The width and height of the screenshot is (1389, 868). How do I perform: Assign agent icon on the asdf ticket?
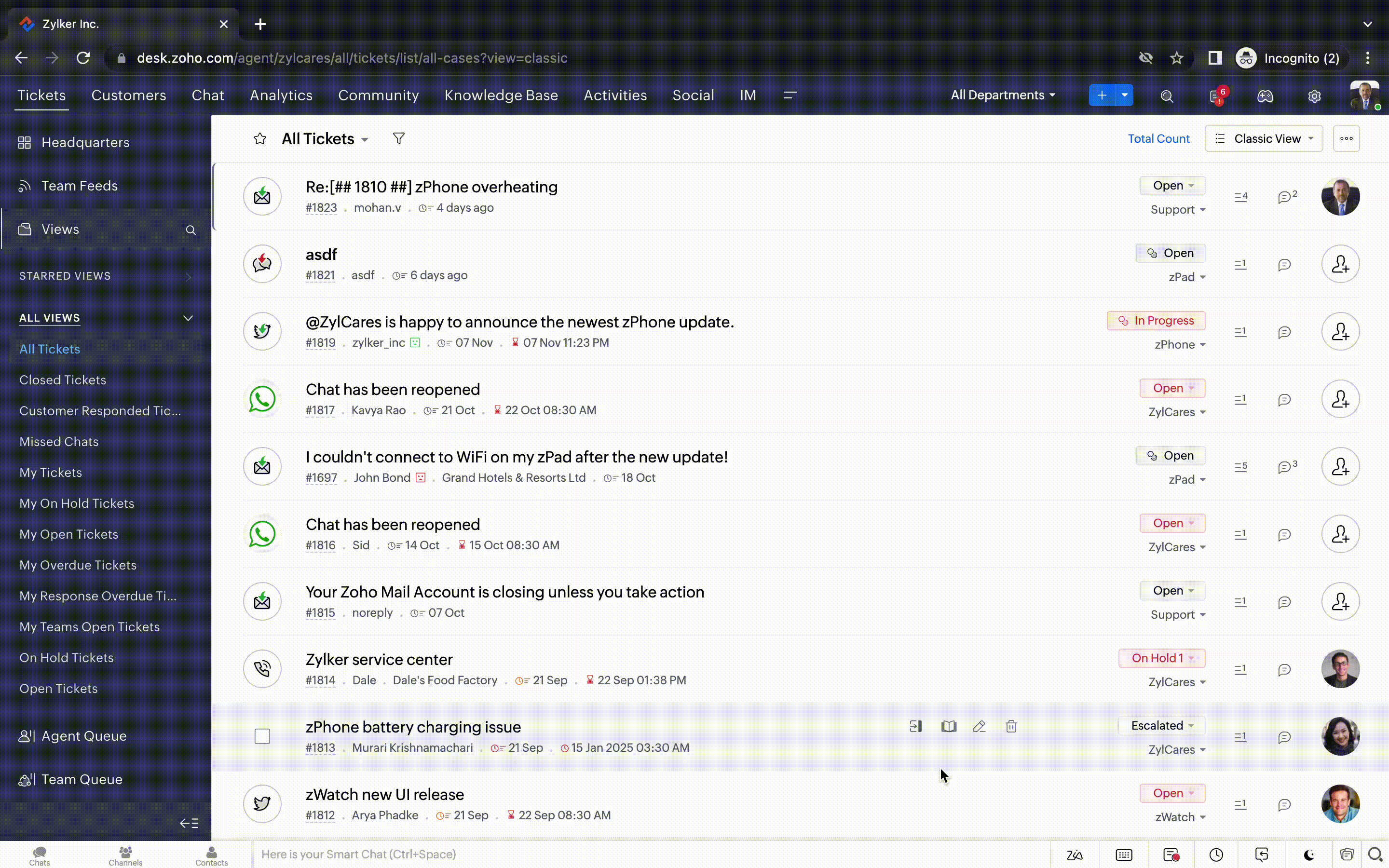(x=1340, y=264)
